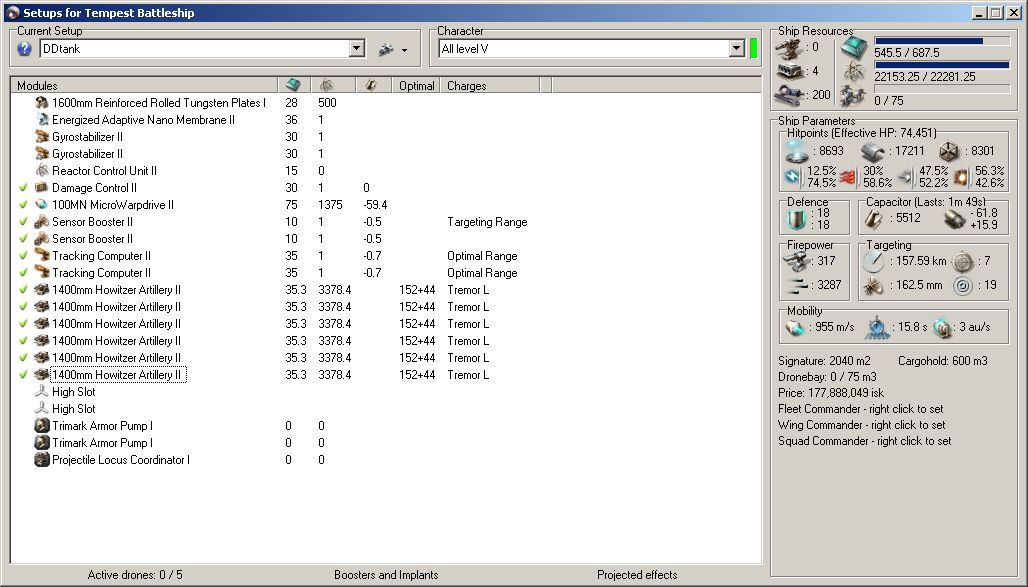1028x587 pixels.
Task: Open Projected effects
Action: click(x=637, y=575)
